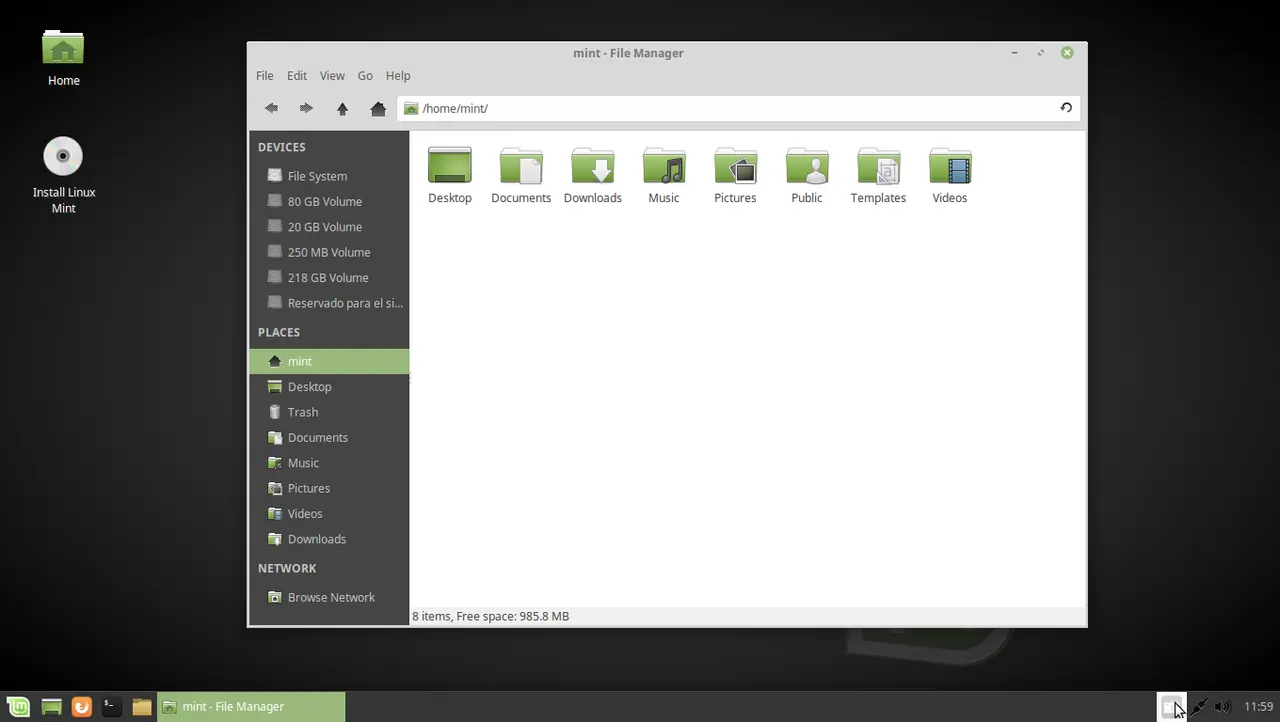Open the Help menu

[398, 76]
